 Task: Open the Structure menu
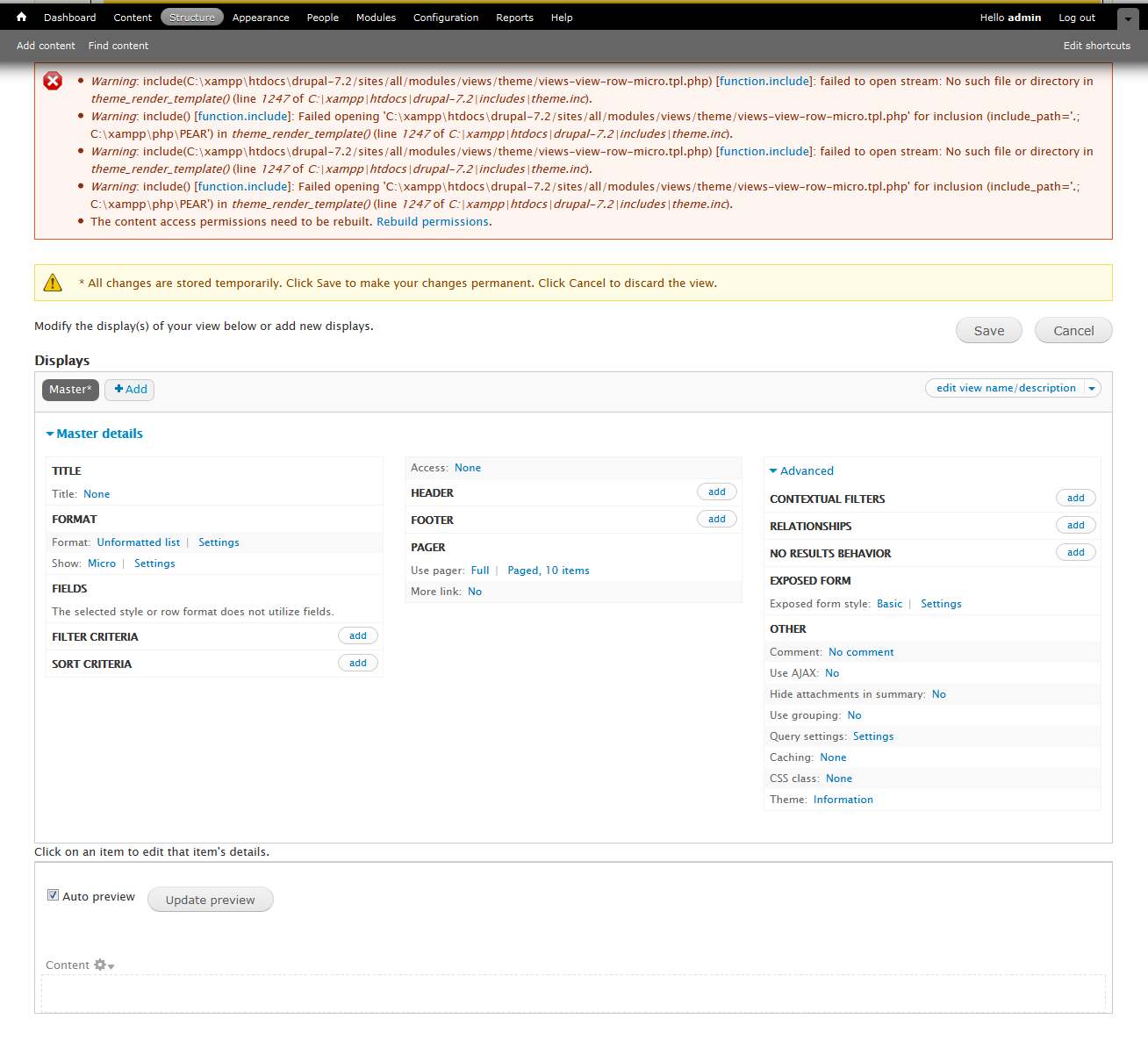pos(191,18)
